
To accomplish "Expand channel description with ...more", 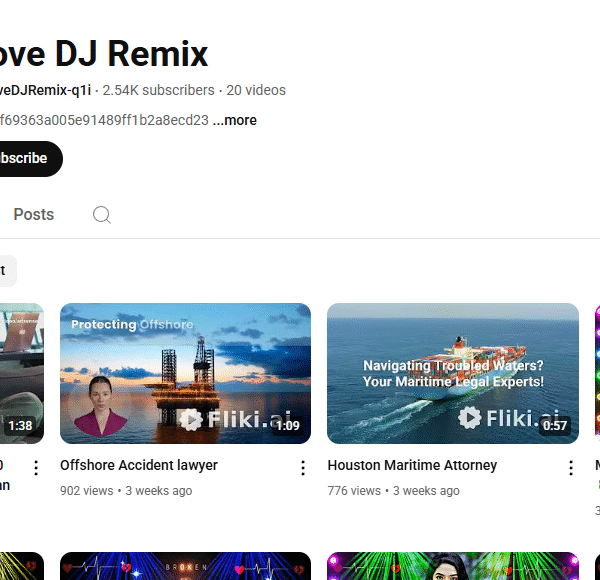I will coord(235,120).
